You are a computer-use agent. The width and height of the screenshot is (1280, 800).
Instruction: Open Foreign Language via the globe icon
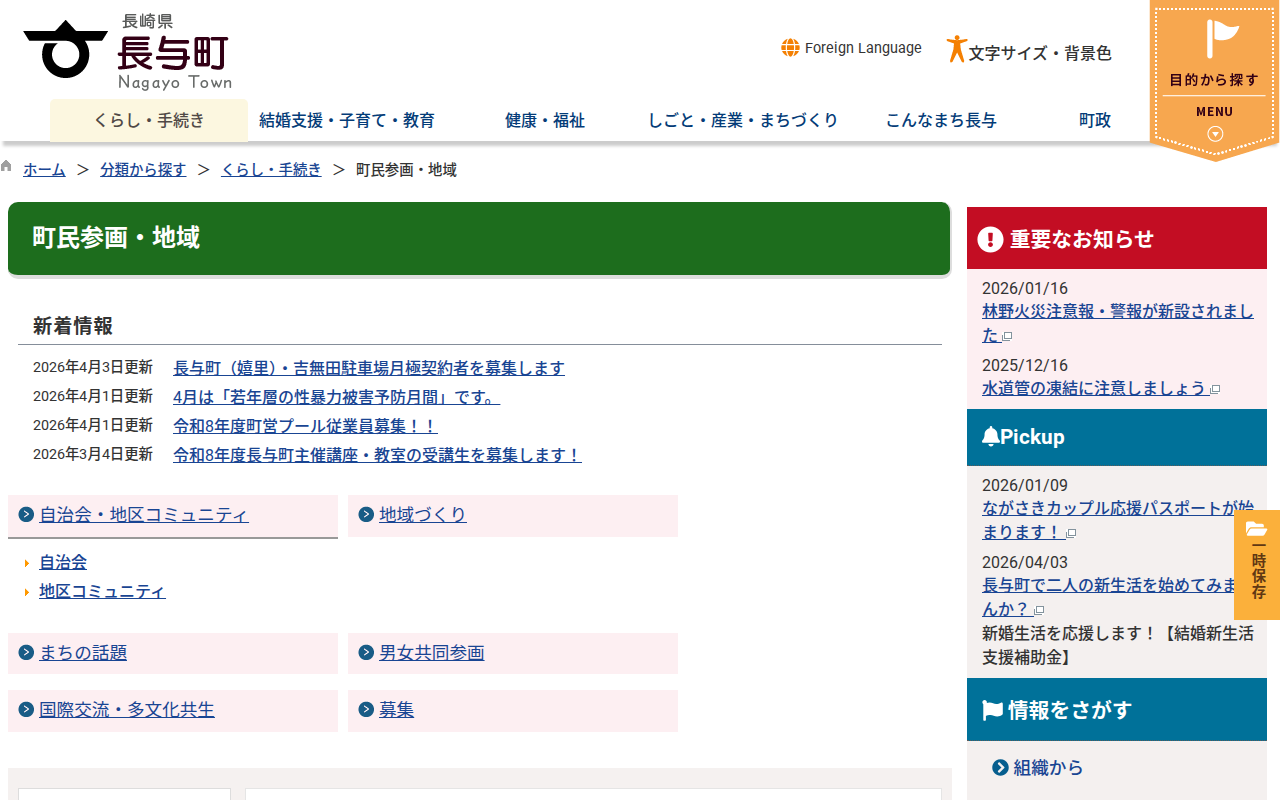point(791,47)
